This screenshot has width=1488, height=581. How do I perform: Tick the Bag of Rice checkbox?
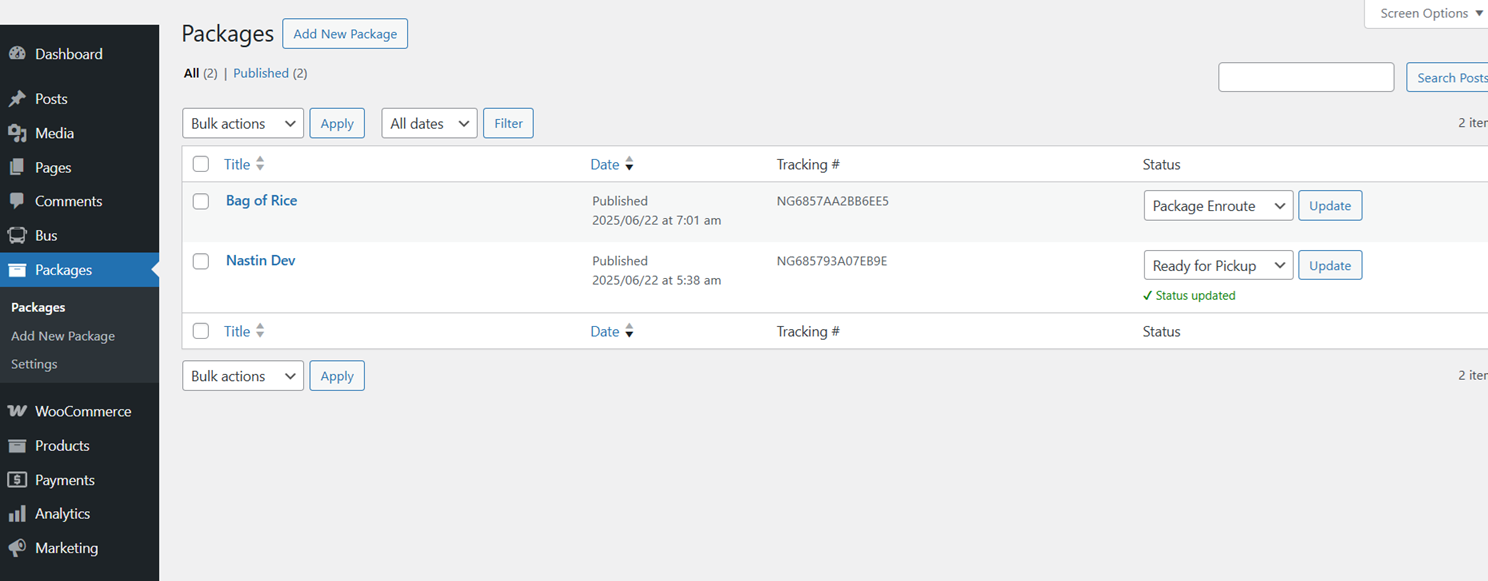pyautogui.click(x=201, y=201)
